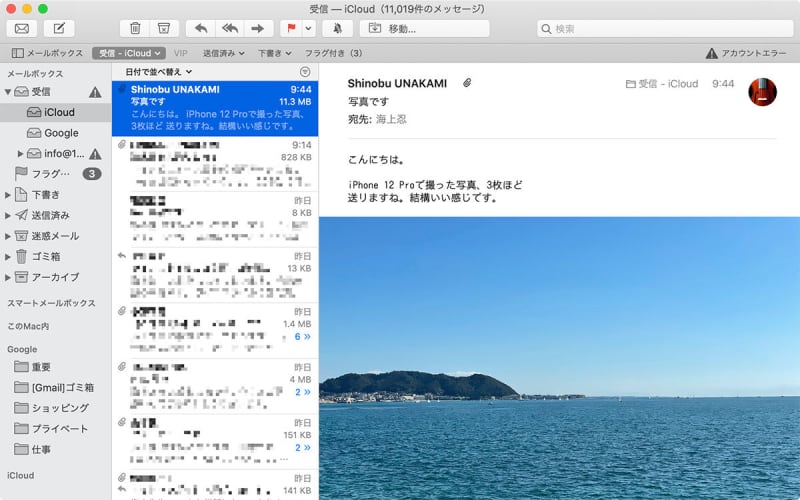Mute conversation with bell icon

(337, 29)
